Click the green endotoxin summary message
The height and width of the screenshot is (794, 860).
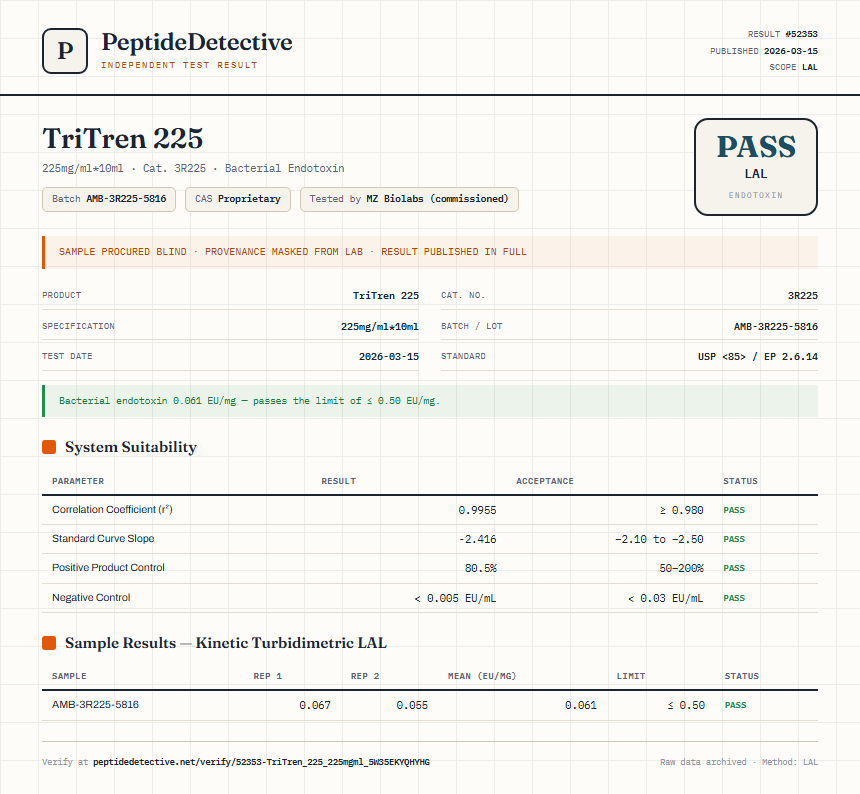point(430,401)
